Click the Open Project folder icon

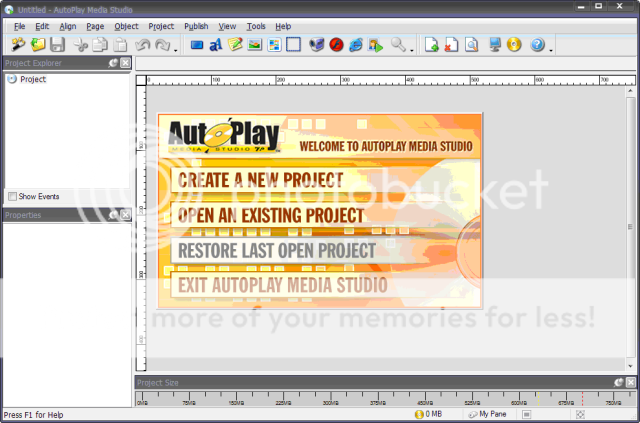pyautogui.click(x=38, y=45)
